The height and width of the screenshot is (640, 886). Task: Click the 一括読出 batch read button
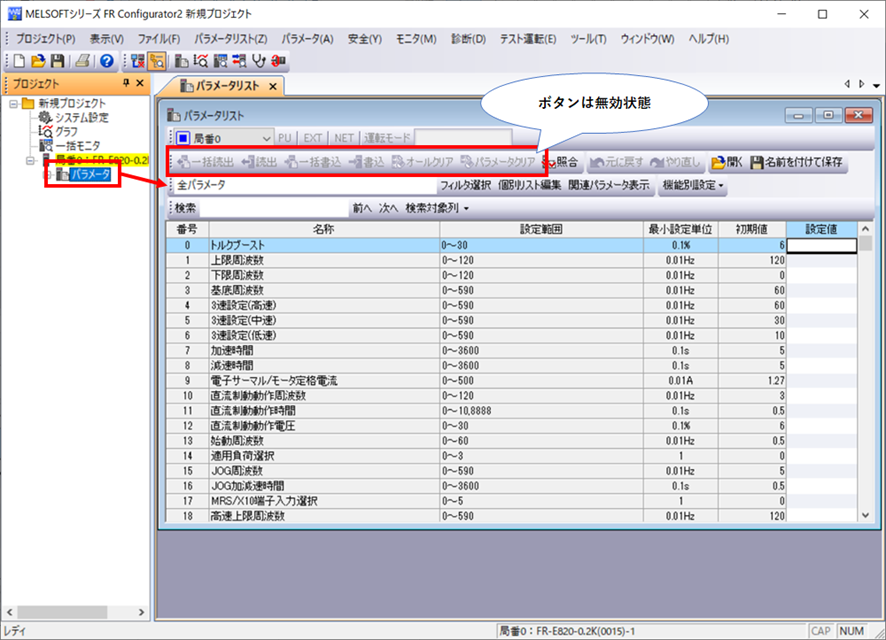pyautogui.click(x=206, y=163)
